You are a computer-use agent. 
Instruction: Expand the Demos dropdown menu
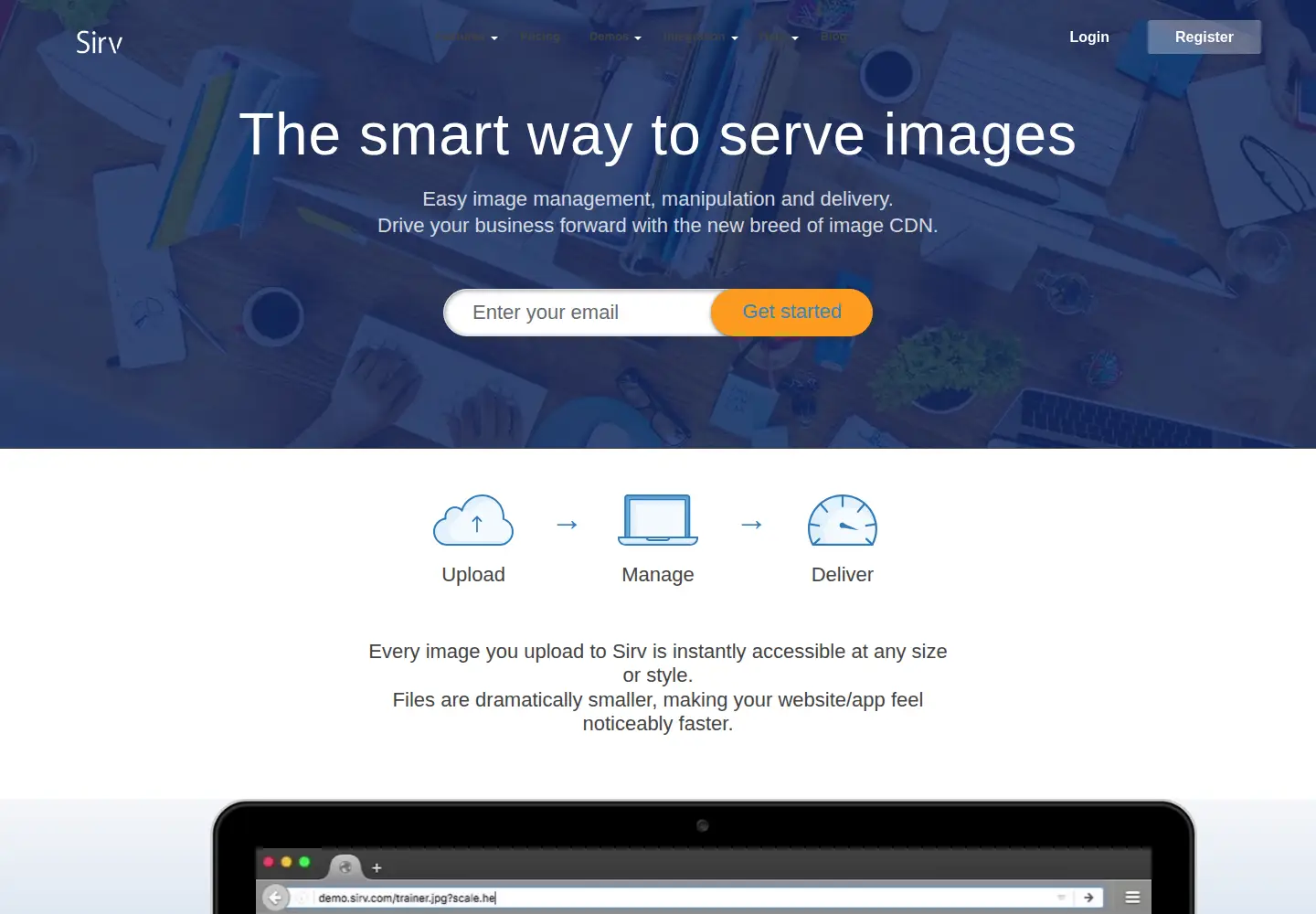[x=615, y=37]
